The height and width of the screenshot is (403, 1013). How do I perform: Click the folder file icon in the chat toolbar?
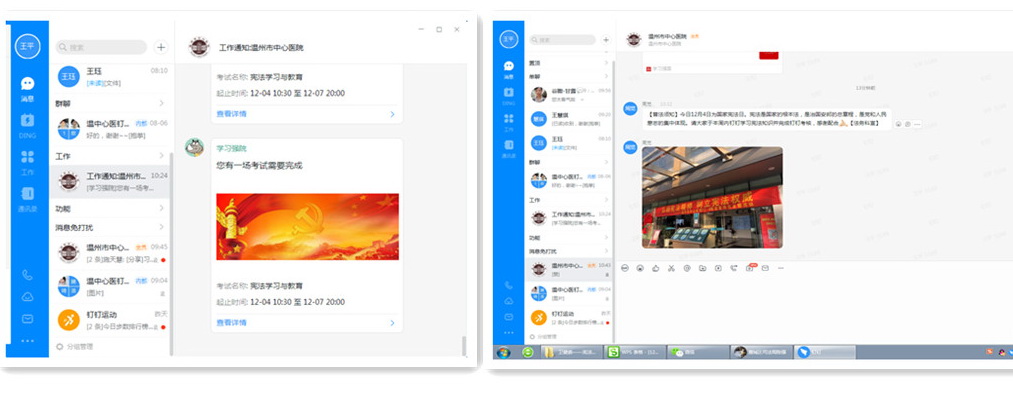coord(702,268)
